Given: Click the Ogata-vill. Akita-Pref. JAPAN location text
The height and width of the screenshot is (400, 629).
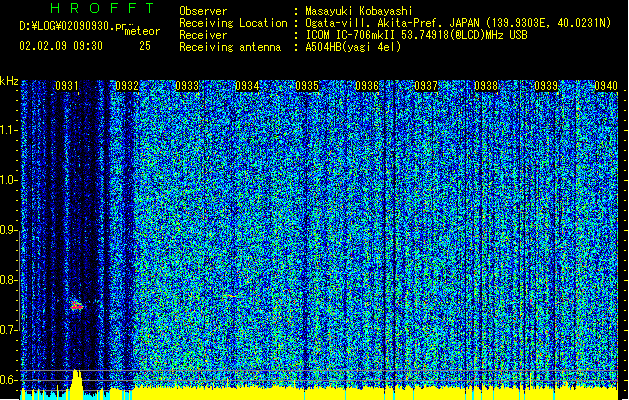Looking at the screenshot, I should pos(458,23).
